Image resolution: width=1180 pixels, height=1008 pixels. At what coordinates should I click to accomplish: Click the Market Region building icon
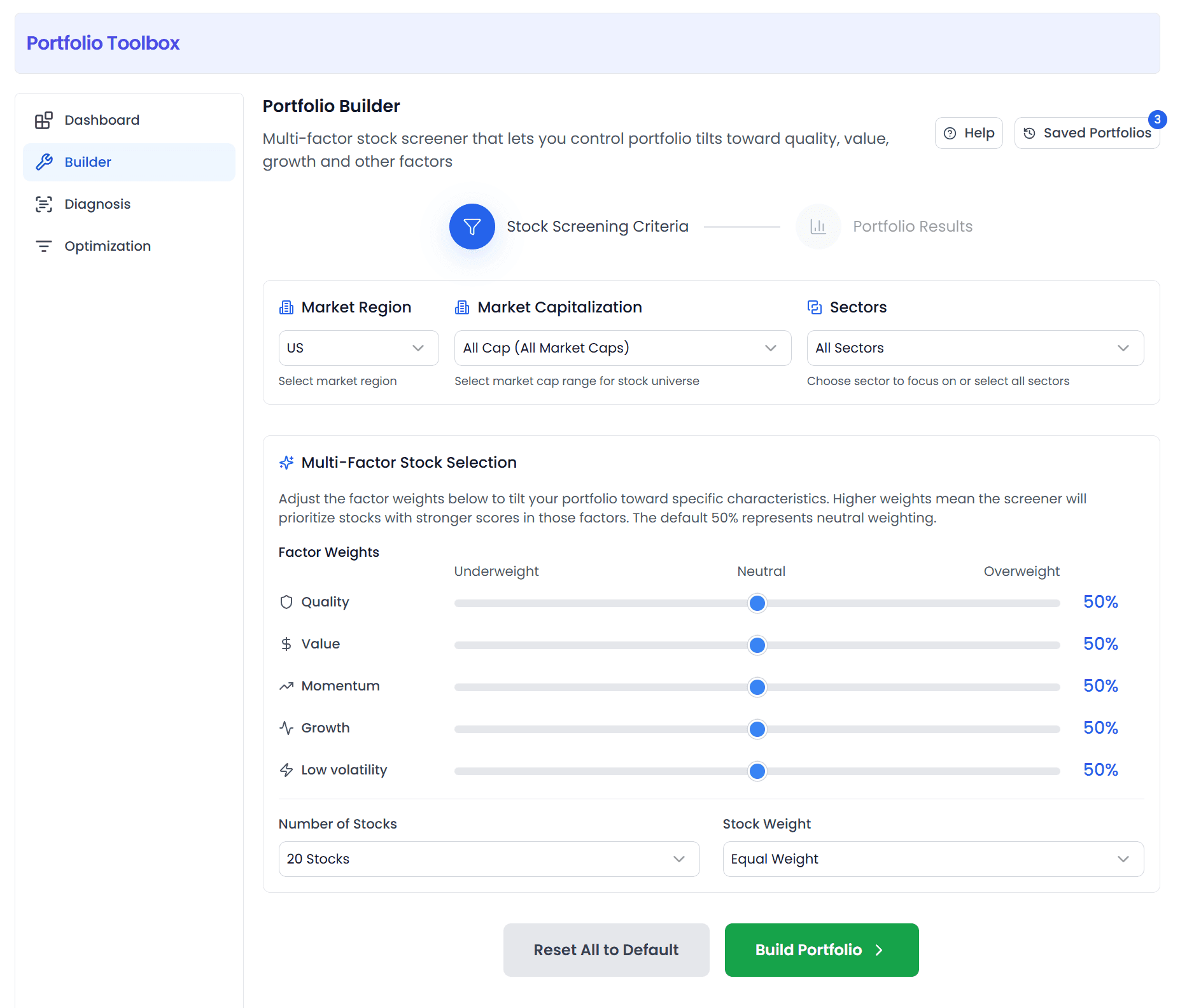pyautogui.click(x=286, y=308)
